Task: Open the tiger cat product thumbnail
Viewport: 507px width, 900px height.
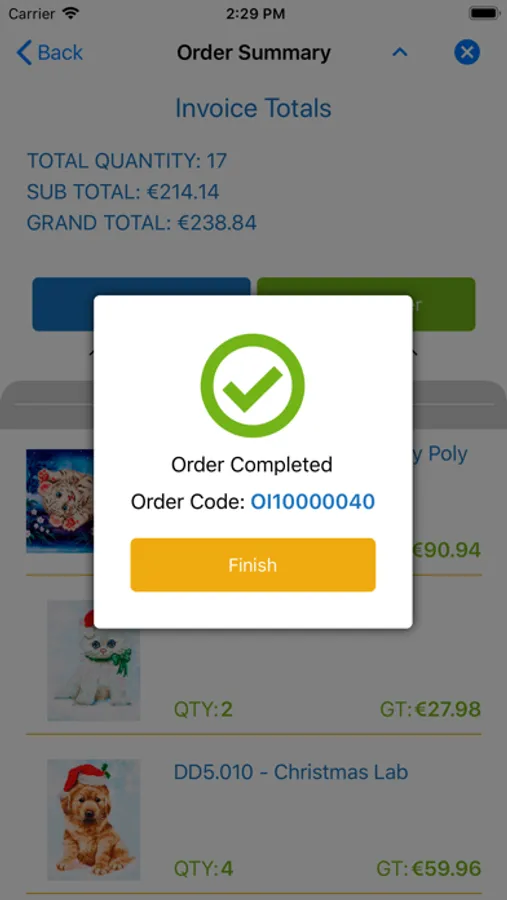Action: click(60, 501)
